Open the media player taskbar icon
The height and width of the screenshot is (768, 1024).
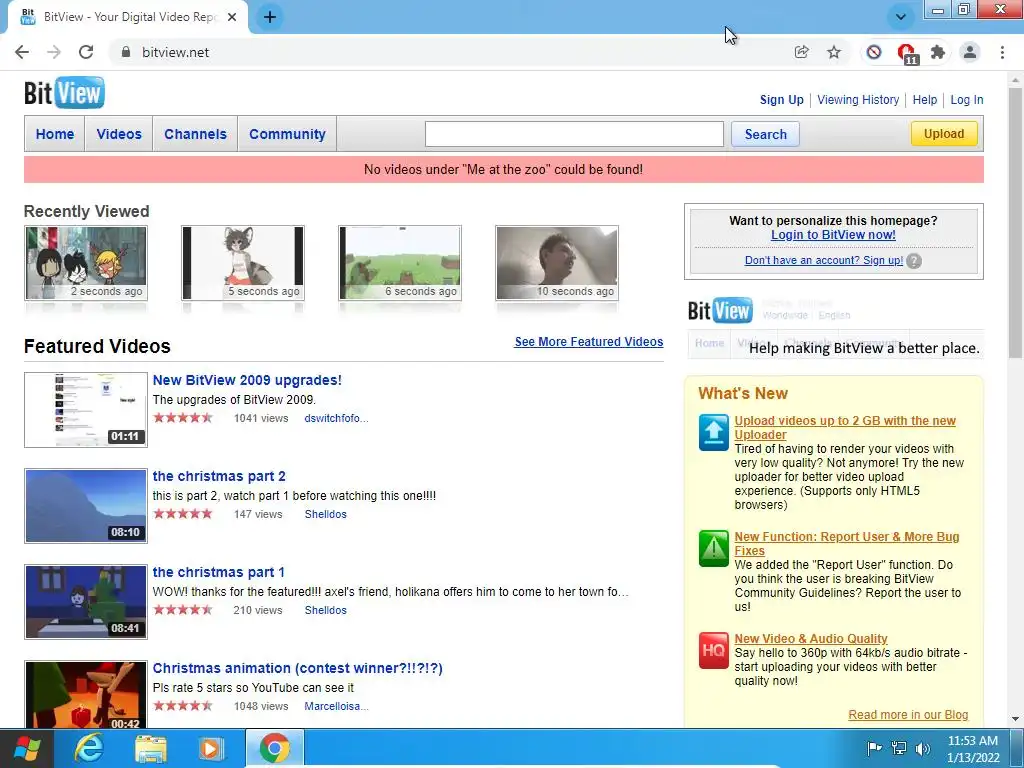pyautogui.click(x=211, y=748)
